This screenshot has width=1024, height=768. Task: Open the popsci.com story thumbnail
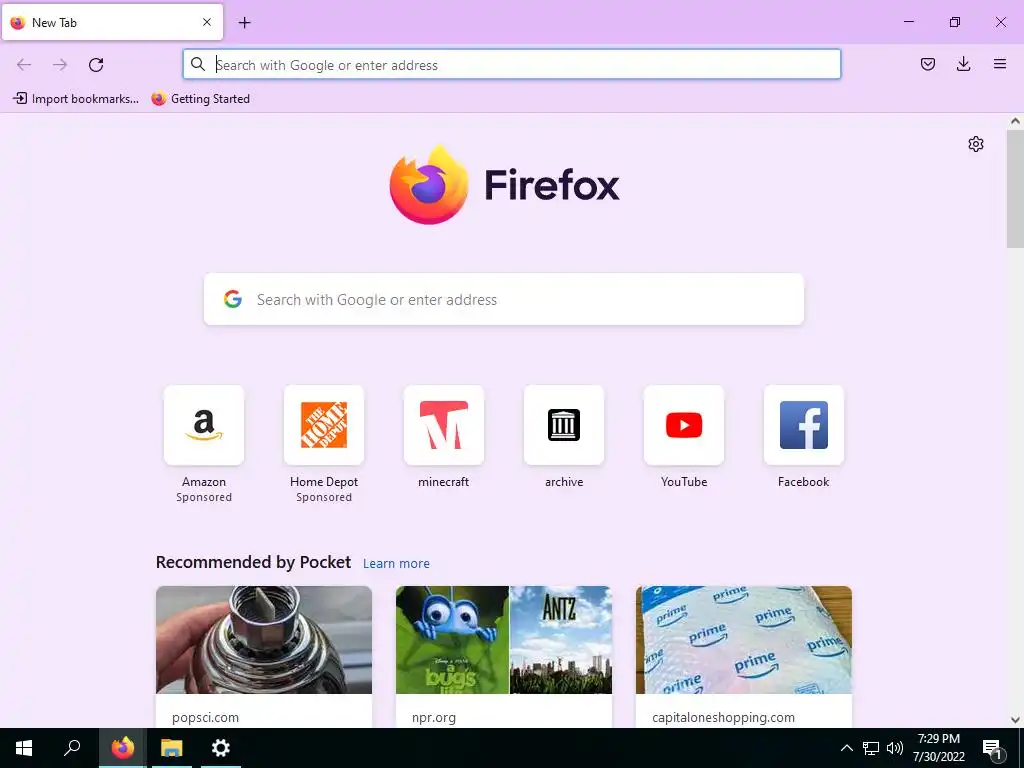pos(264,639)
